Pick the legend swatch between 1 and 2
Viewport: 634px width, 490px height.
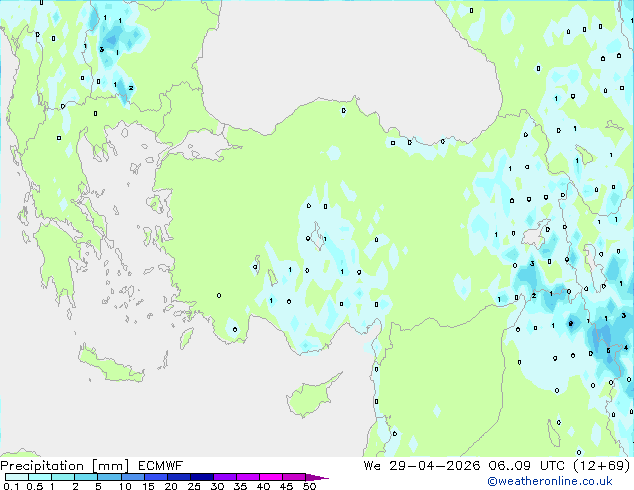[x=63, y=477]
